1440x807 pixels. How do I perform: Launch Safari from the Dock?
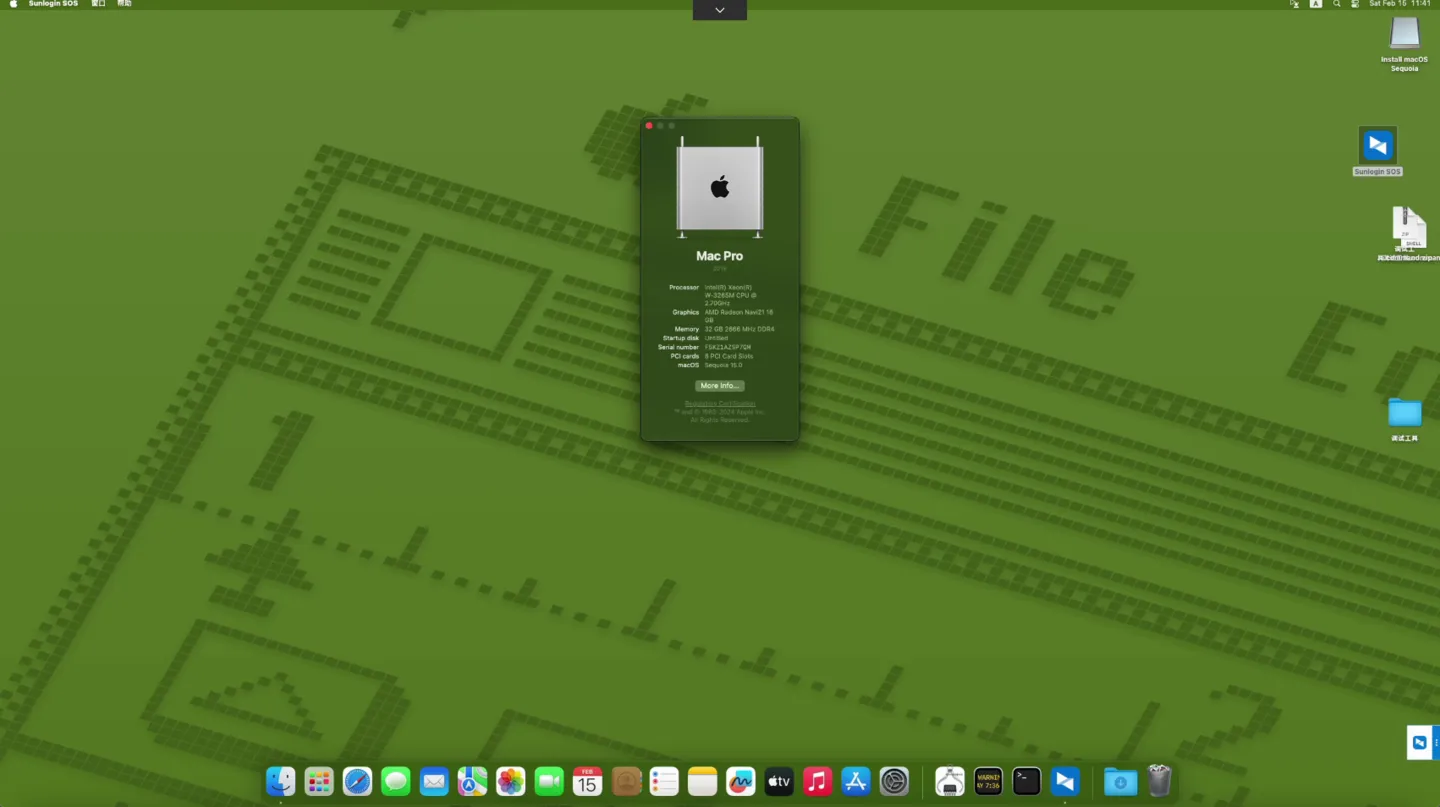(x=357, y=781)
